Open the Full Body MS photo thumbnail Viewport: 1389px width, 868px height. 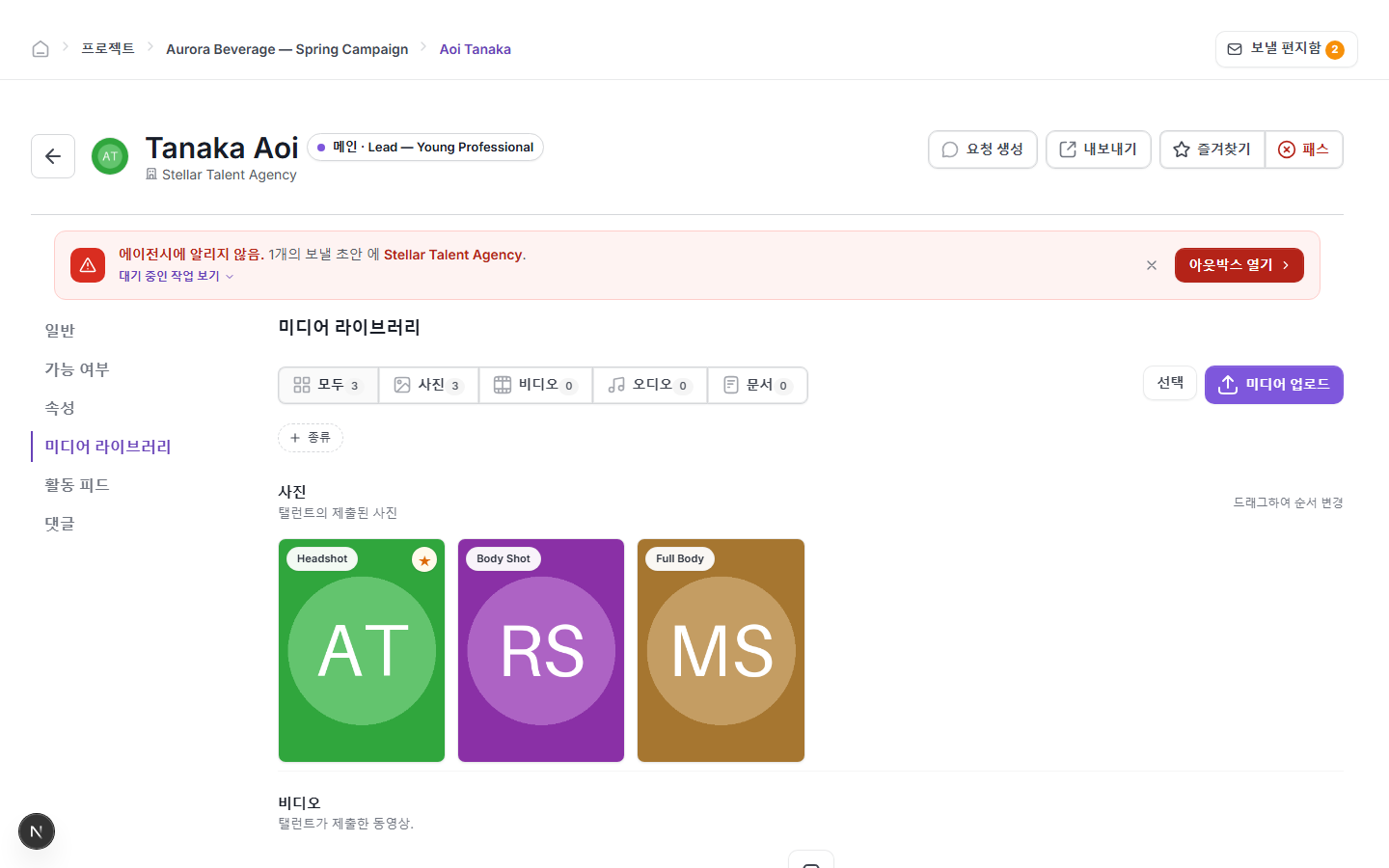[x=721, y=651]
